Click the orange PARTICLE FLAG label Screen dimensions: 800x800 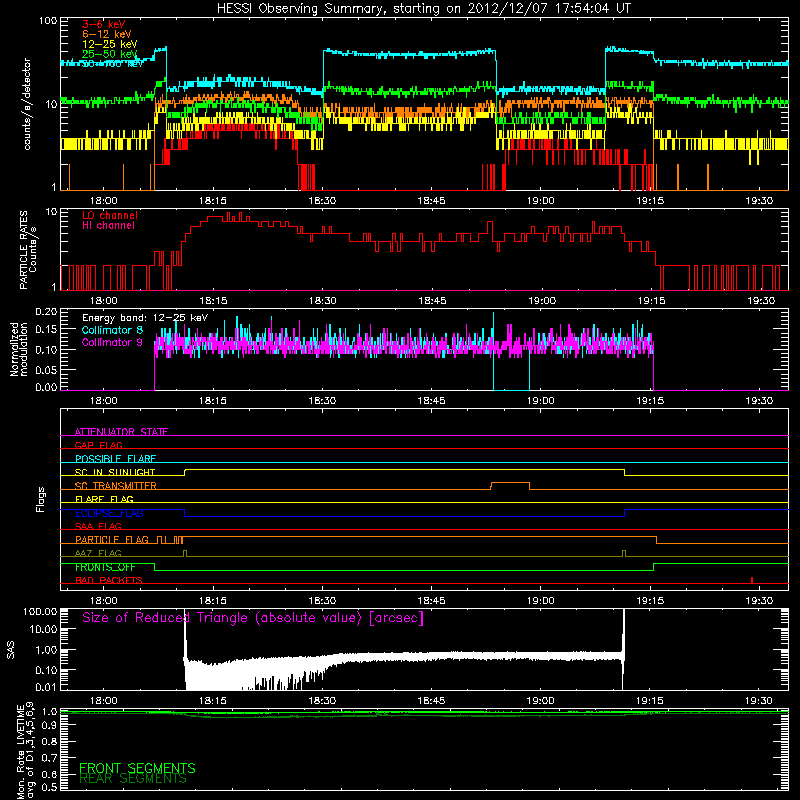(x=112, y=540)
